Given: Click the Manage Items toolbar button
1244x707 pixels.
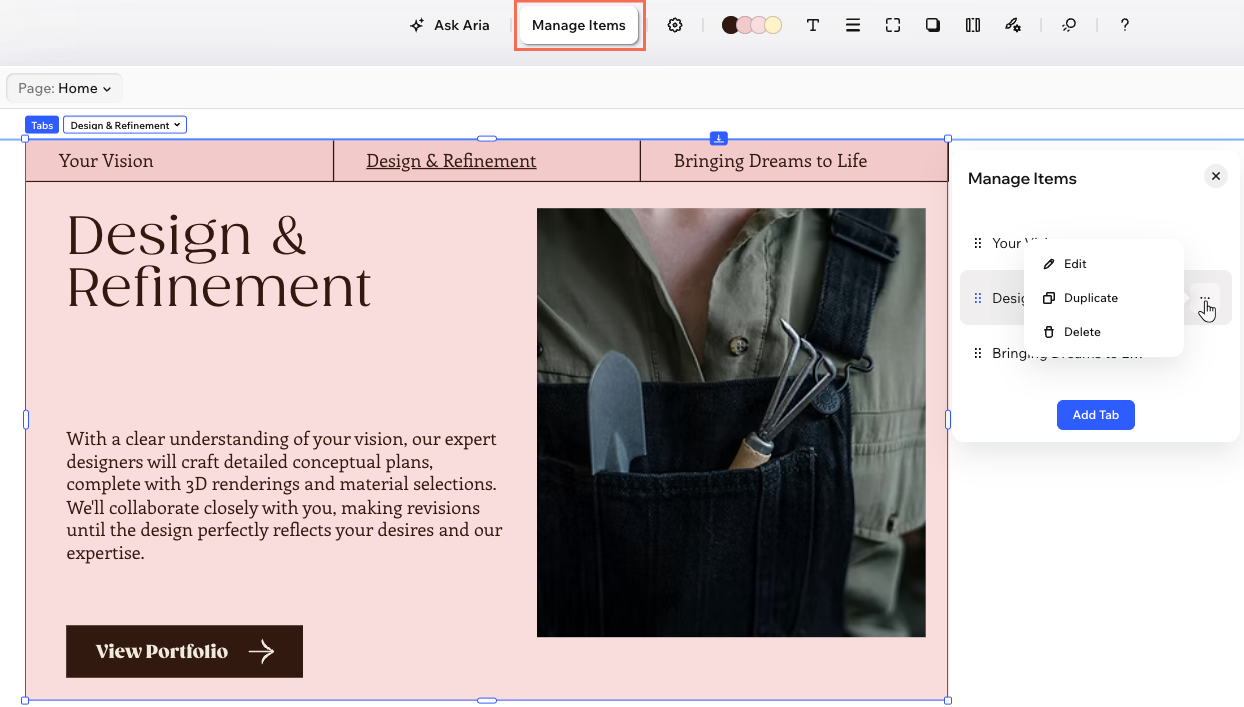Looking at the screenshot, I should [x=579, y=25].
